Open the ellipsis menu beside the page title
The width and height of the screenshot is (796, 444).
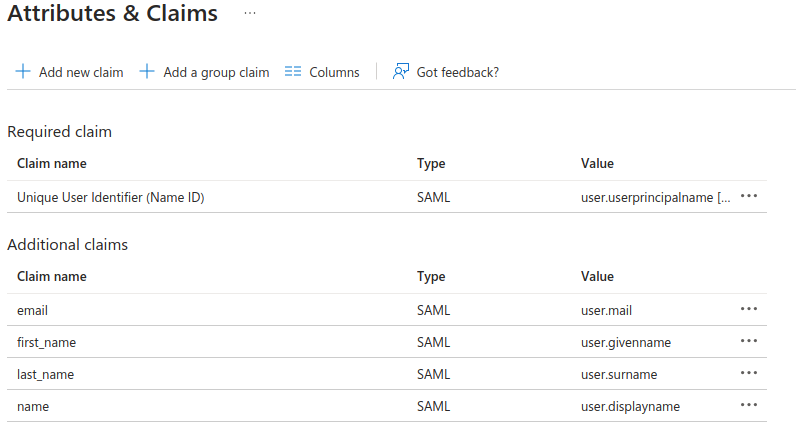pyautogui.click(x=250, y=14)
